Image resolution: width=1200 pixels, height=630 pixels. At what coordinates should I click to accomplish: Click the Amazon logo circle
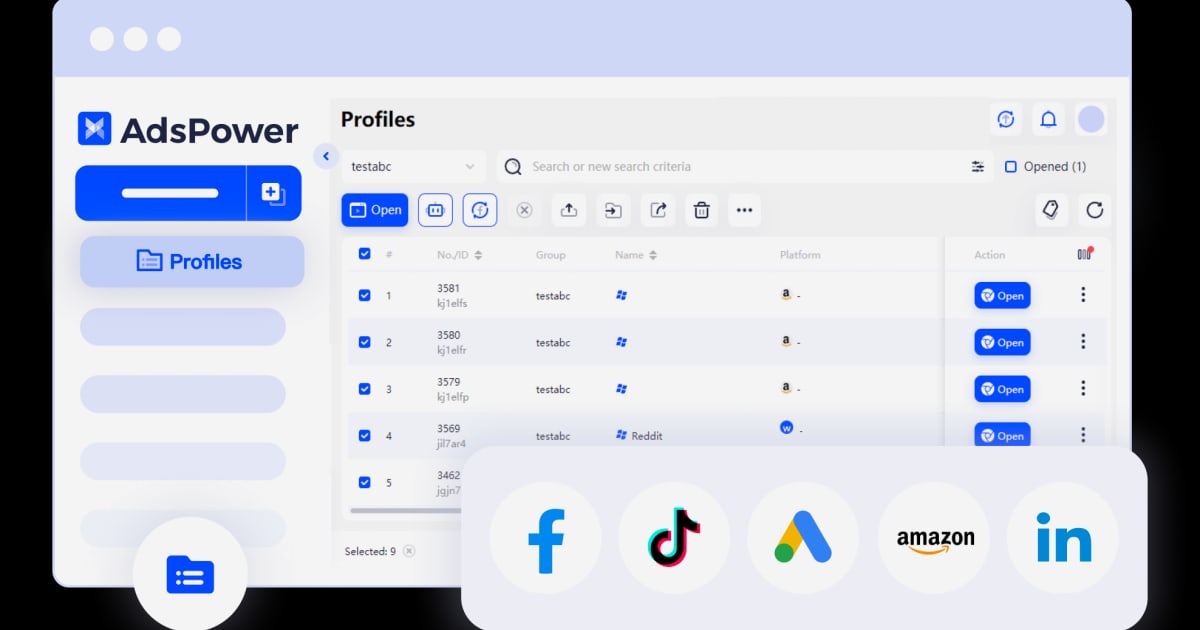[934, 538]
